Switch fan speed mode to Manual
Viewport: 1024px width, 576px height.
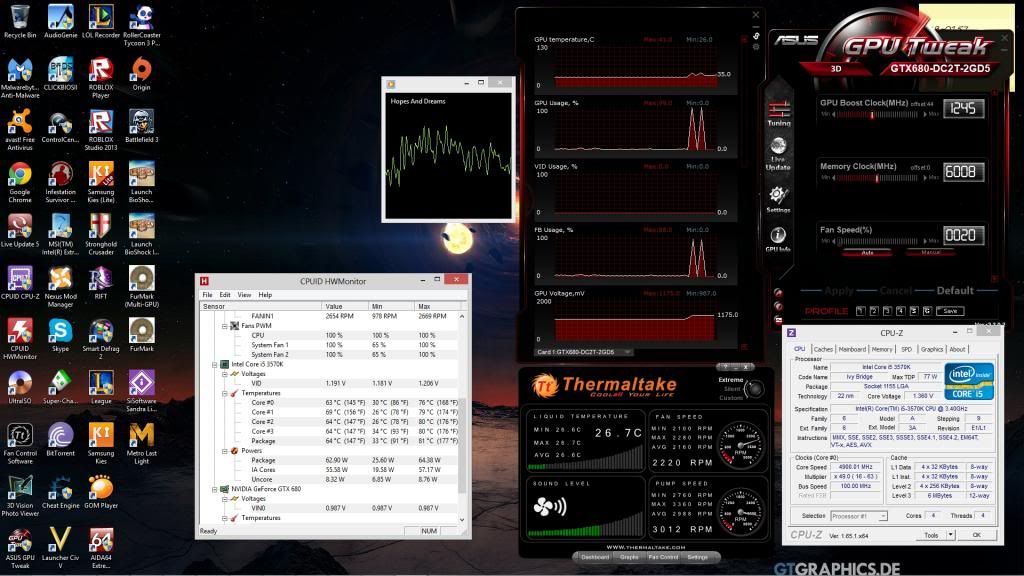(930, 252)
